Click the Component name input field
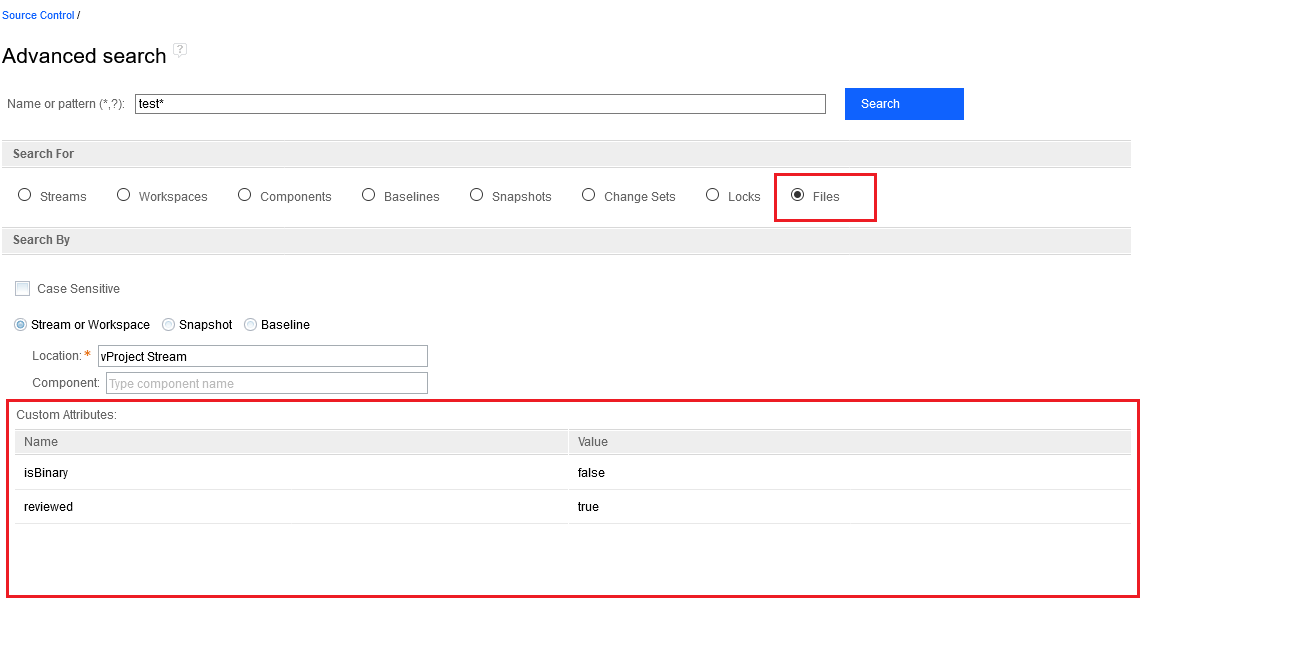Image resolution: width=1292 pixels, height=669 pixels. [x=266, y=383]
